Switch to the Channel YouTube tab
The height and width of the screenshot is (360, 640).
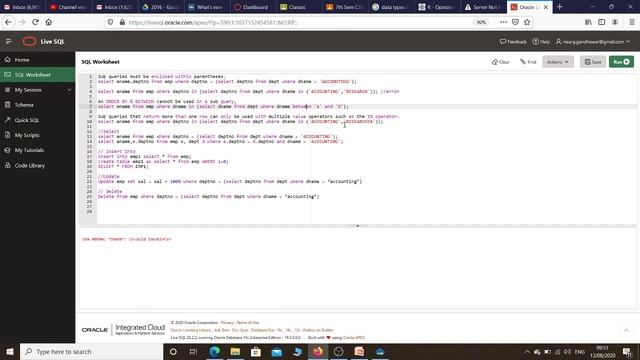click(x=69, y=7)
